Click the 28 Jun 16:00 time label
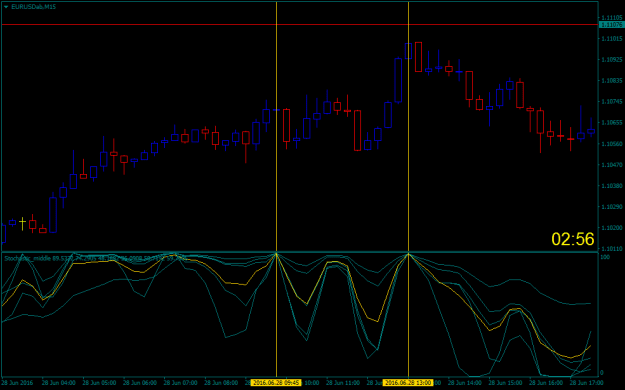Viewport: 625px width, 390px height. [x=546, y=383]
